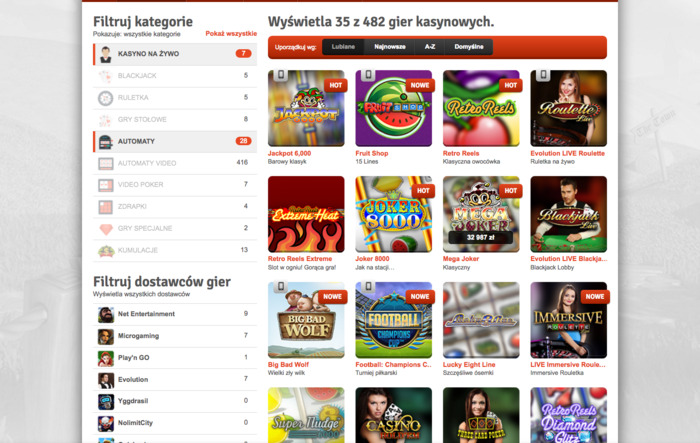Click the Gry specjalne diamond icon

(x=106, y=229)
